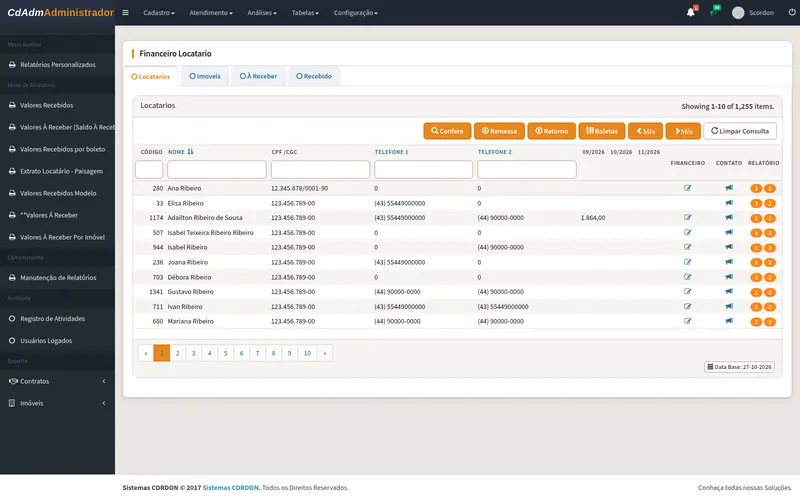Open the Tabelas dropdown menu
800x500 pixels.
pos(305,13)
